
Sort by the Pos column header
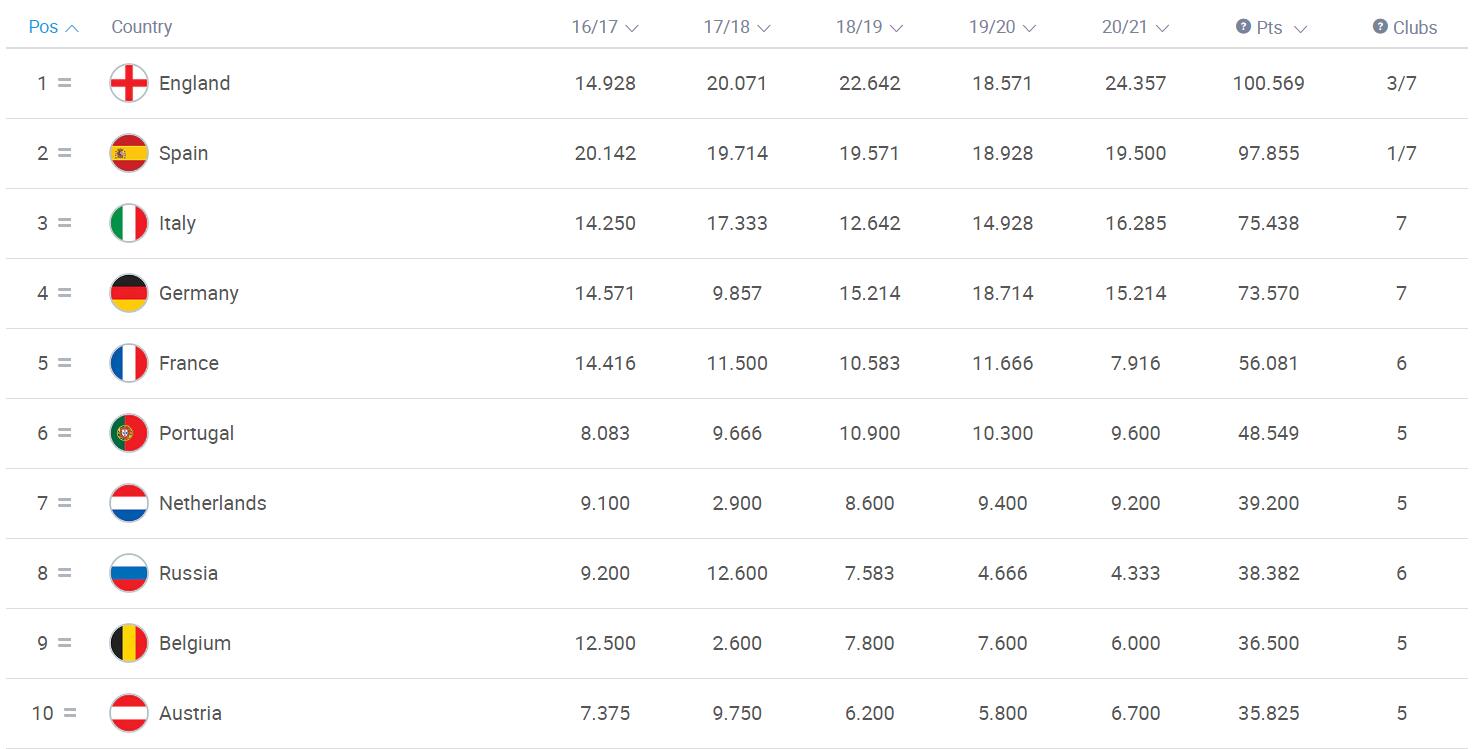tap(54, 27)
